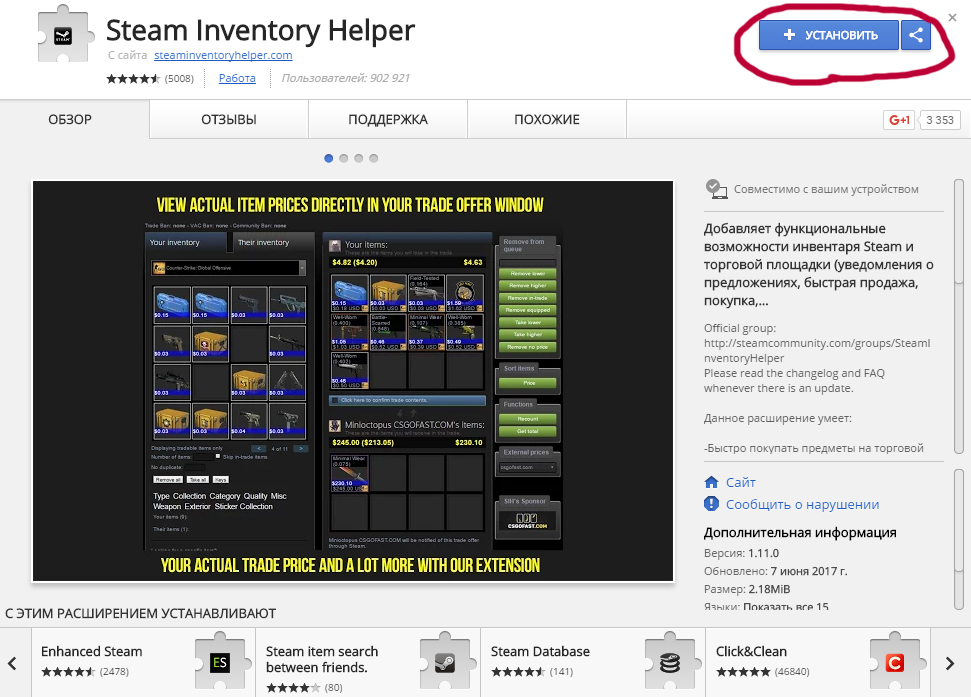Click the house icon beside Сайт

pos(712,482)
